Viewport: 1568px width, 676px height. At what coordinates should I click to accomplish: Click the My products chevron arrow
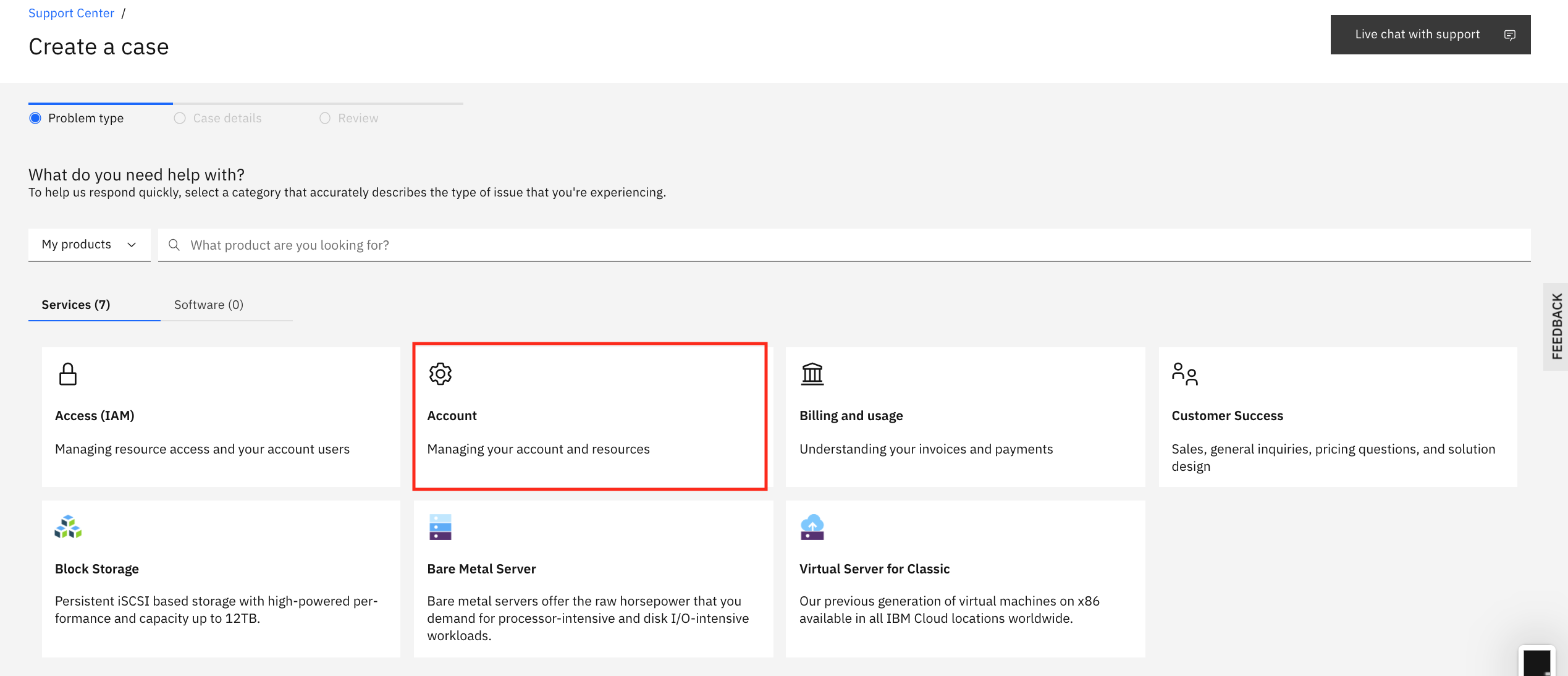(x=132, y=245)
